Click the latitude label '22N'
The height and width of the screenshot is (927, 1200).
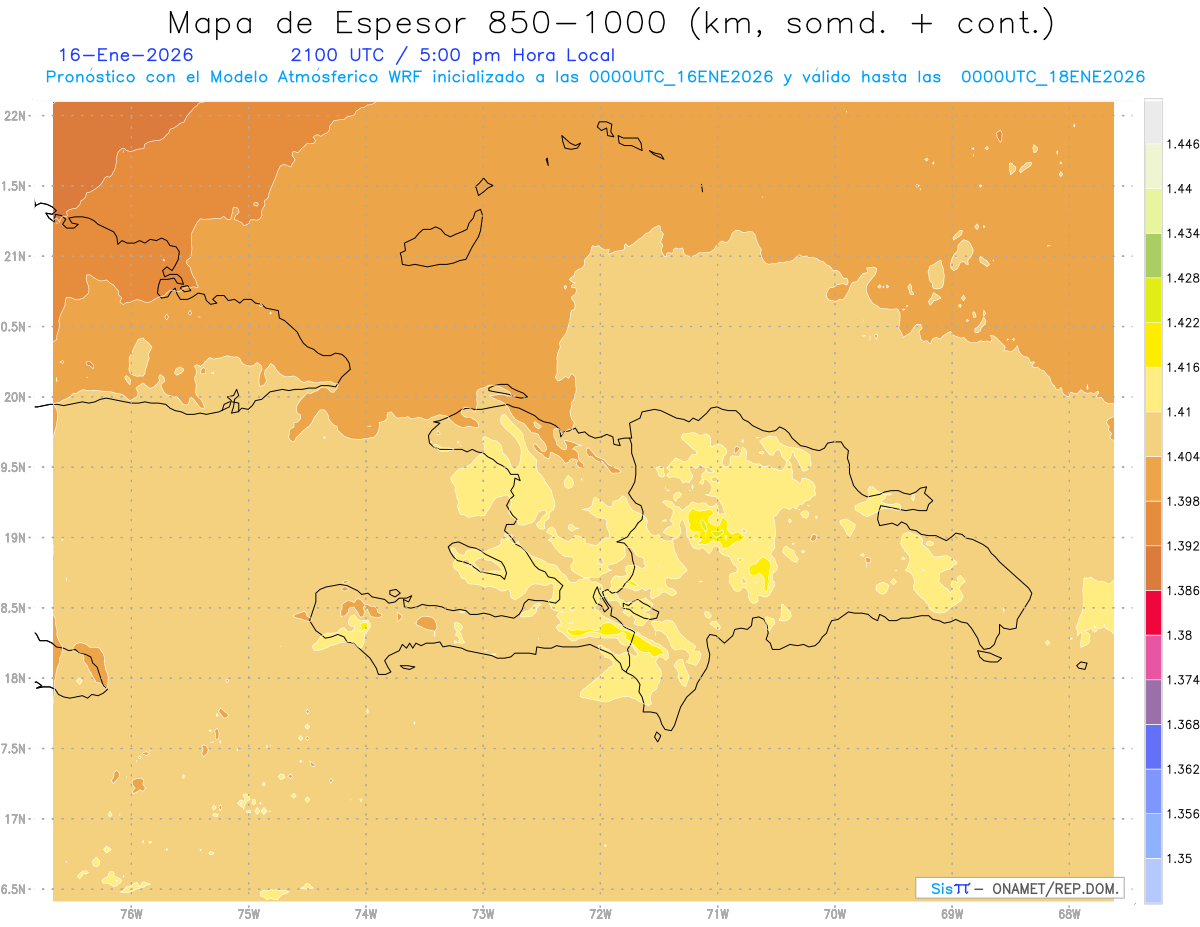16,116
